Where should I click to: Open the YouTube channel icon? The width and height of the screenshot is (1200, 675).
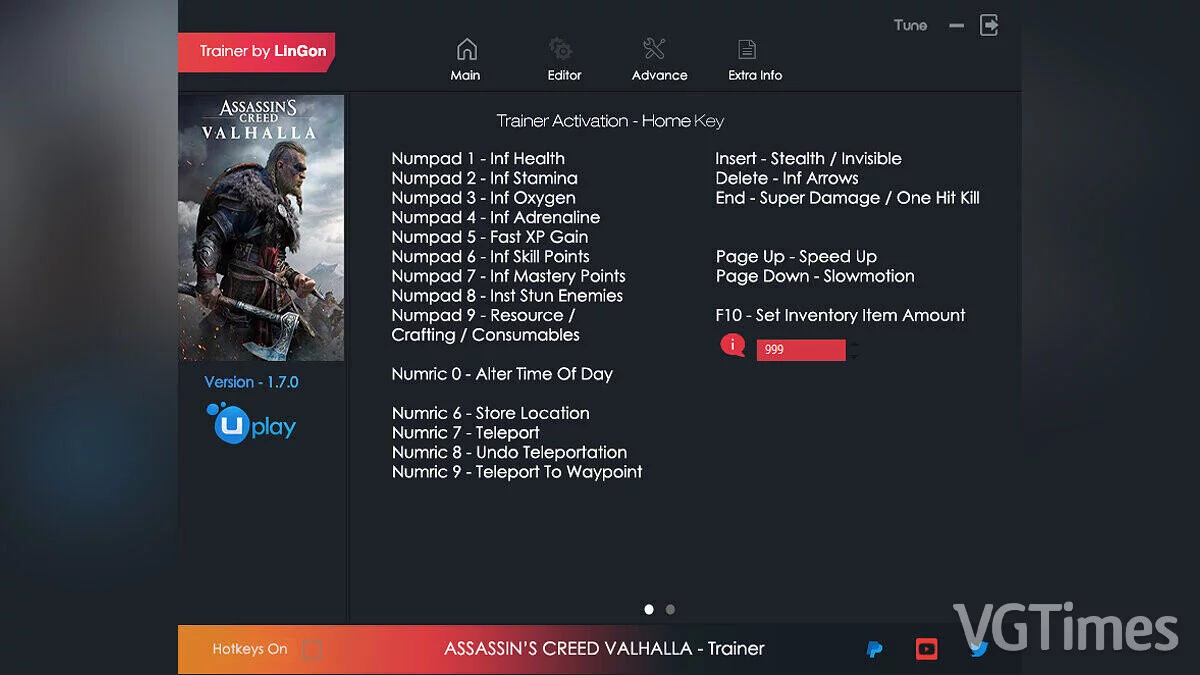point(927,649)
